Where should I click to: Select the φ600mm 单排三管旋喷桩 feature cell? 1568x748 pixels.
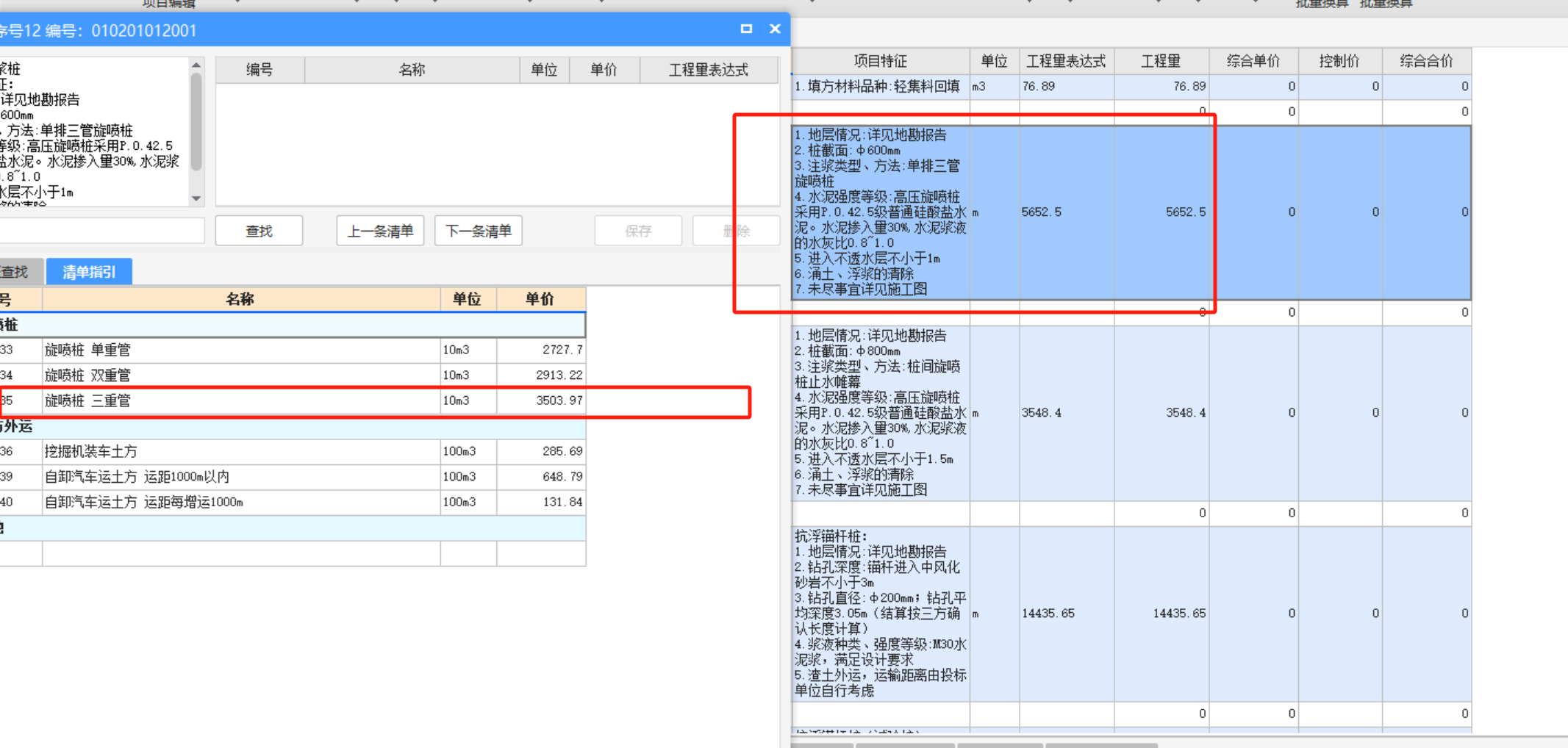click(880, 212)
